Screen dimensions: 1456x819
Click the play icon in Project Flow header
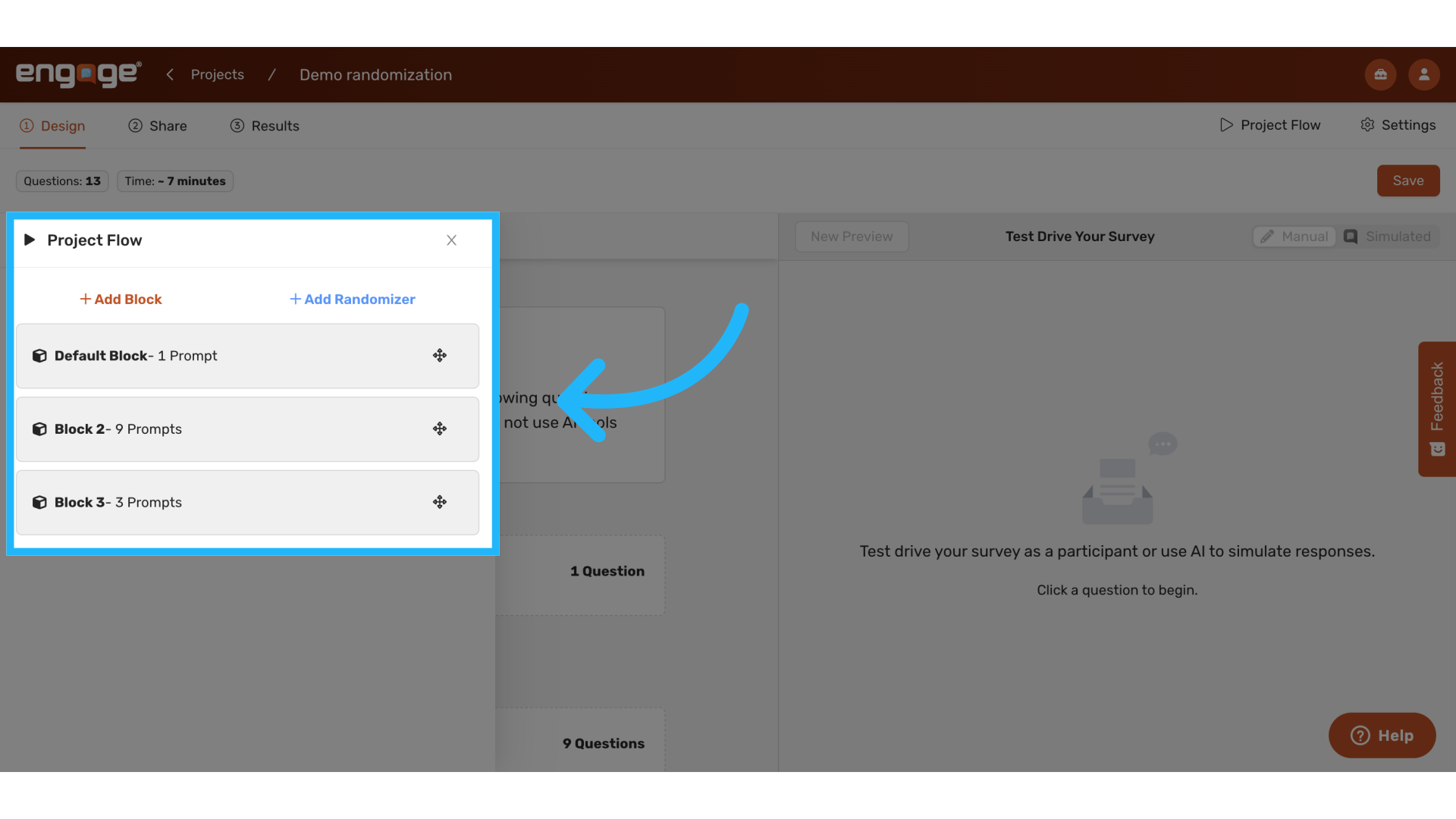click(x=30, y=240)
